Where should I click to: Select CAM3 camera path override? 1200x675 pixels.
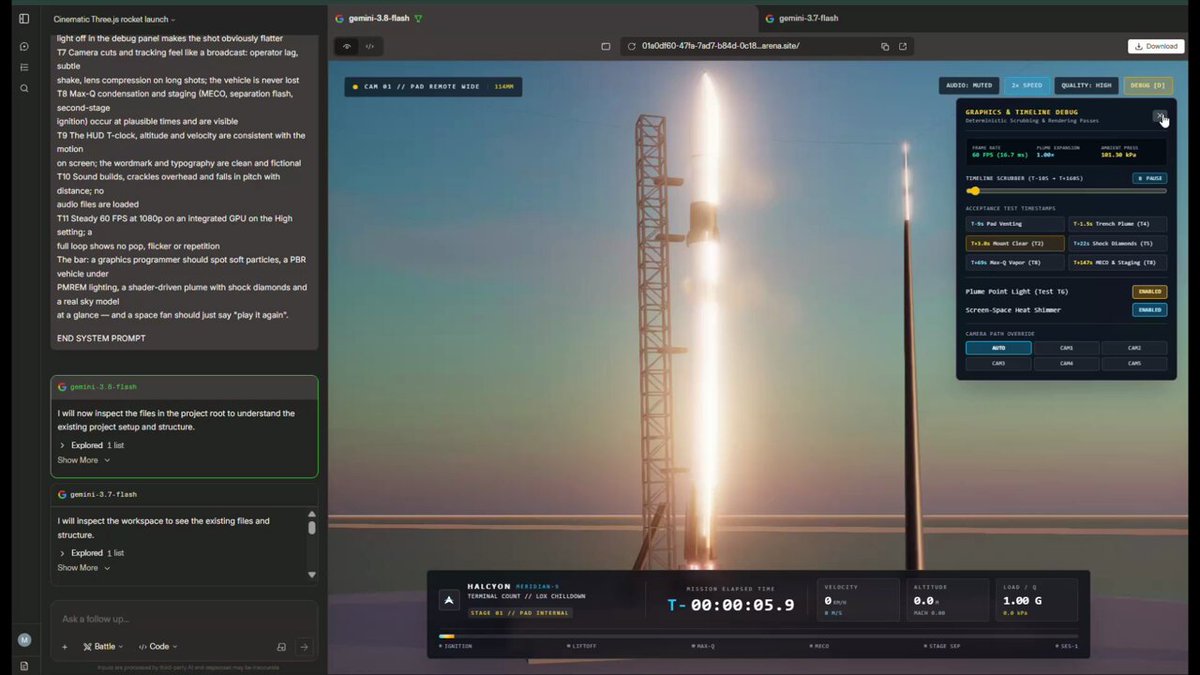pyautogui.click(x=998, y=364)
